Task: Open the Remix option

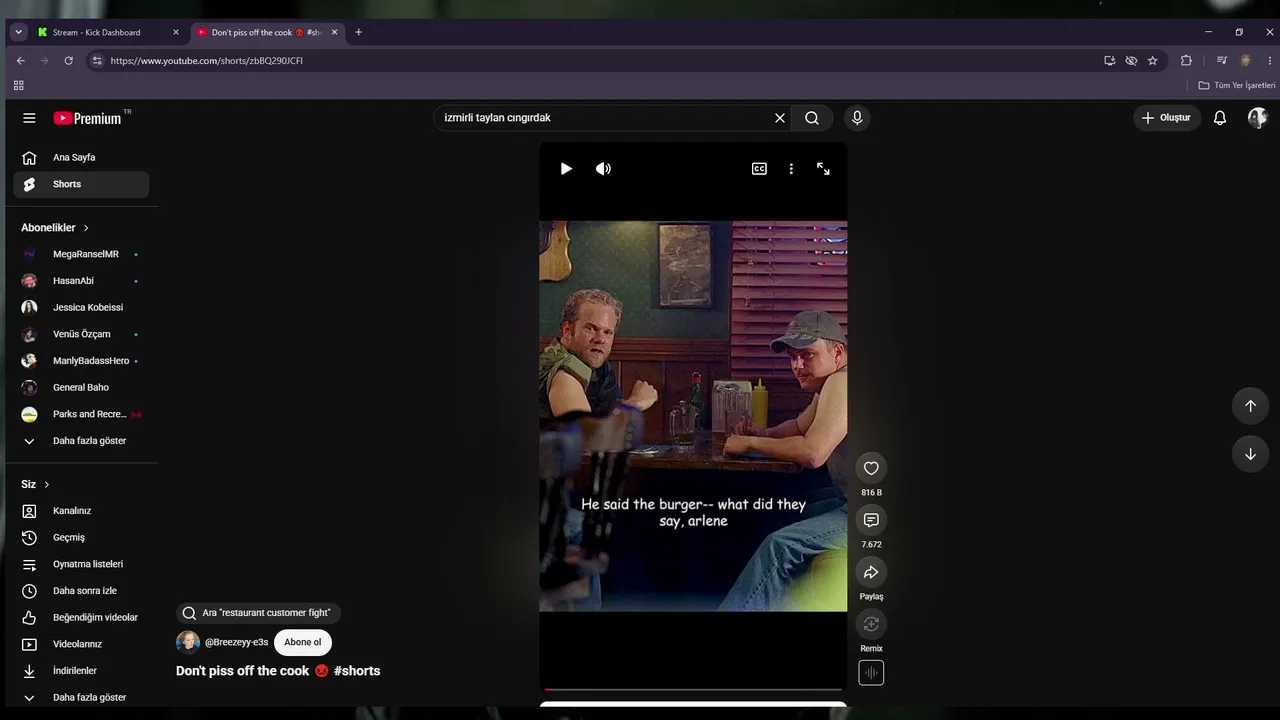Action: pos(871,624)
